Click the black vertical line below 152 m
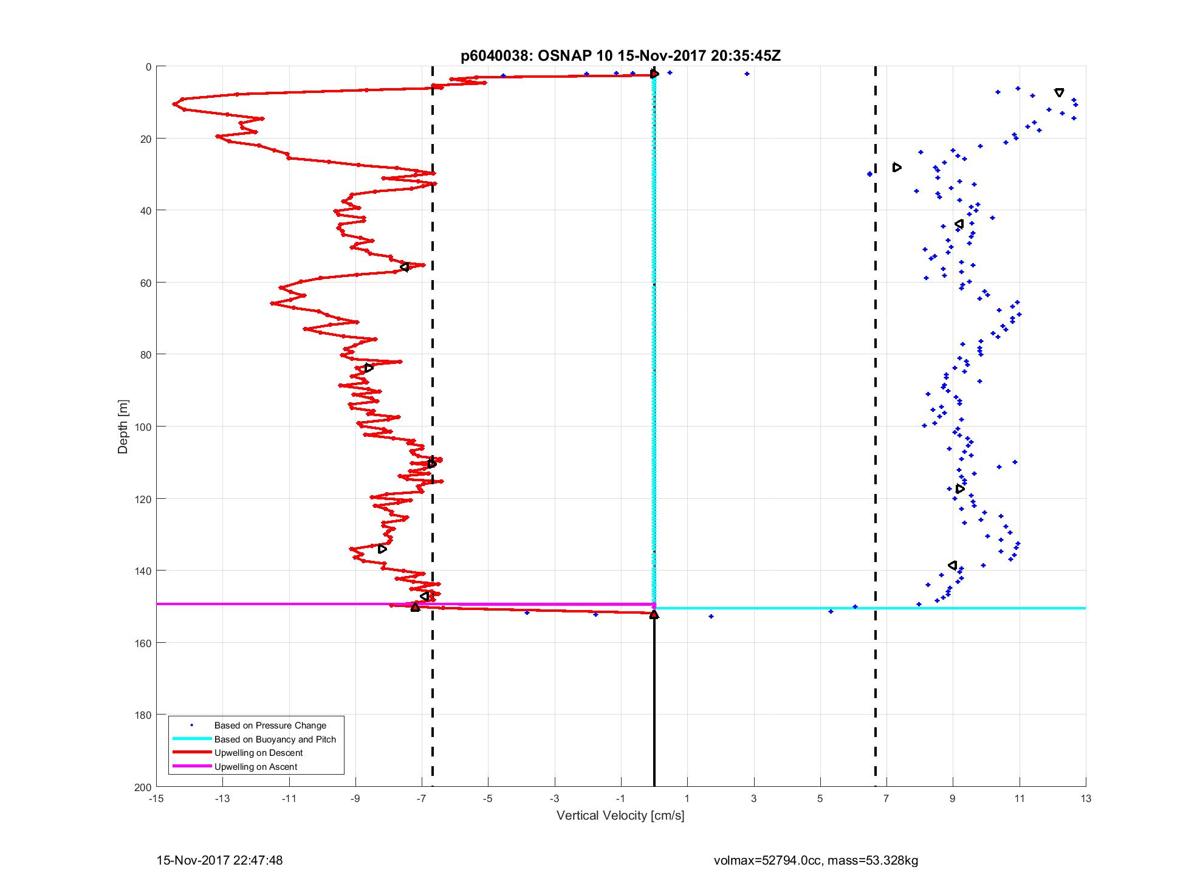The width and height of the screenshot is (1200, 885). (x=654, y=702)
